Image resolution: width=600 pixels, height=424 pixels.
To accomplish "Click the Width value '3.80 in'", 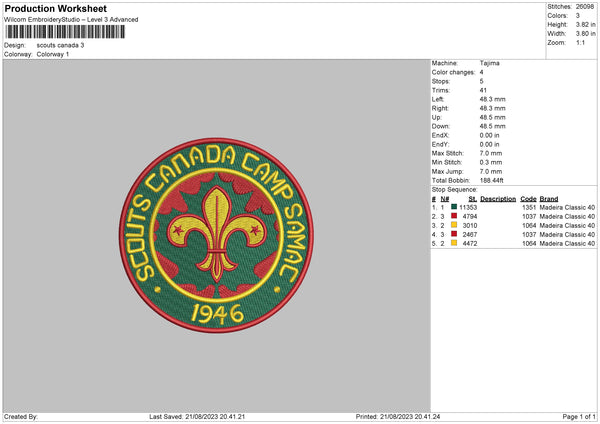I will 585,34.
